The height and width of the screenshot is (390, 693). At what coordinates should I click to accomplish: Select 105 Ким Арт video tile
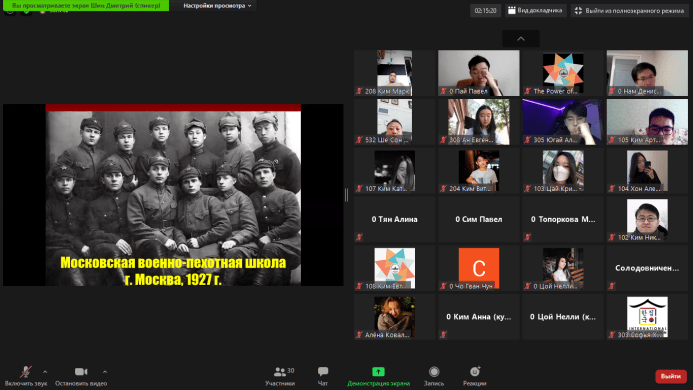[647, 122]
